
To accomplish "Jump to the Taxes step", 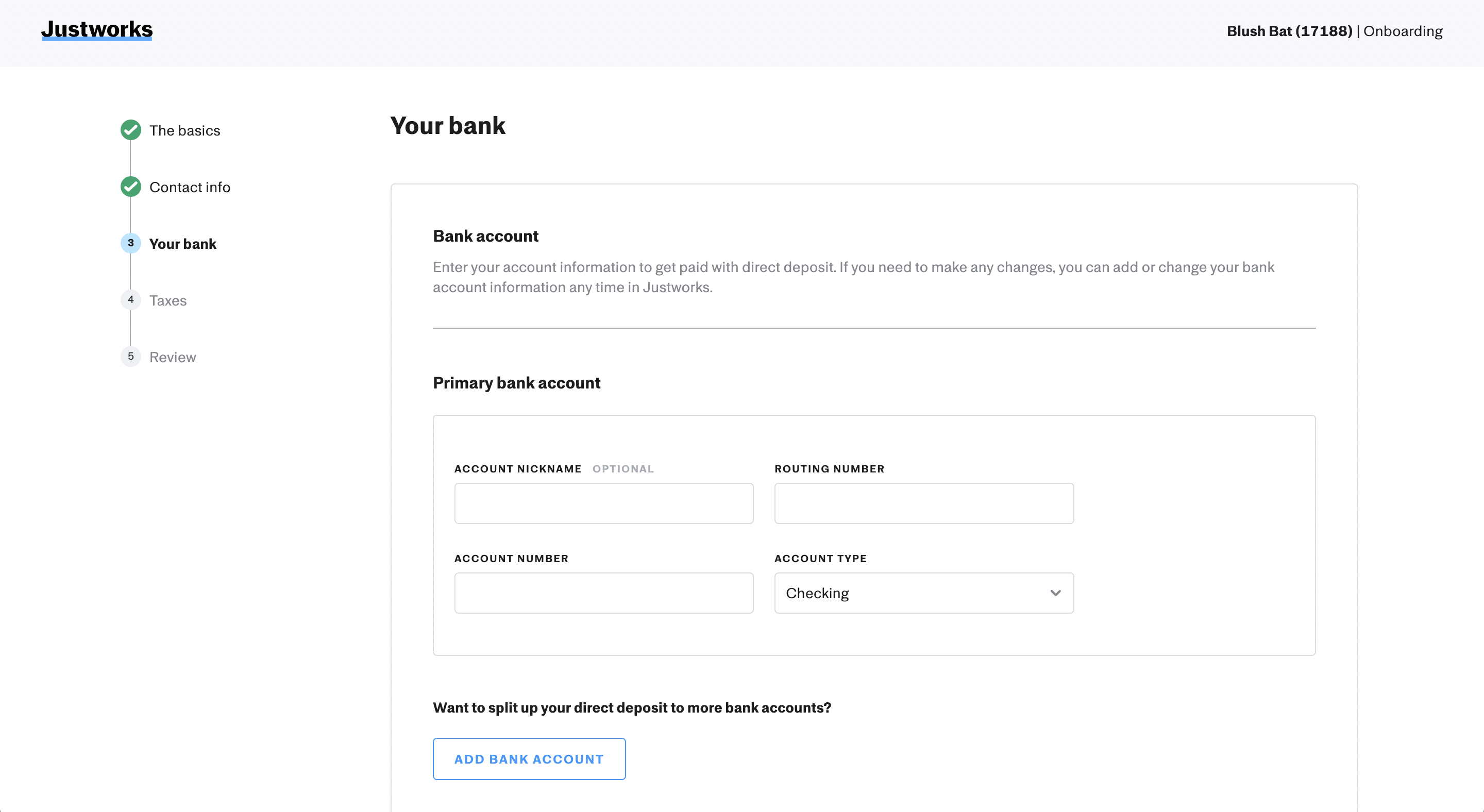I will click(x=167, y=300).
